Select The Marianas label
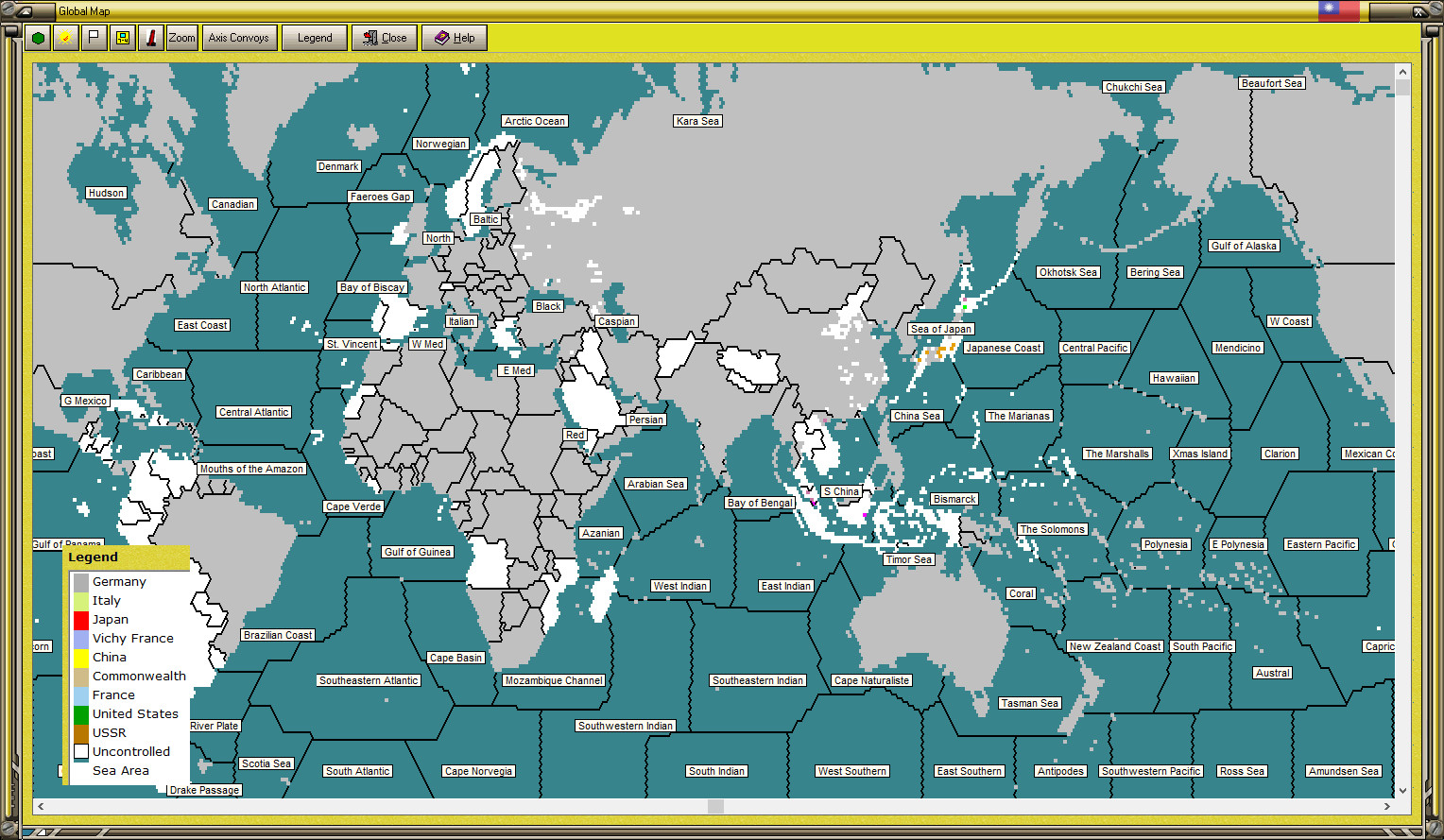Screen dimensions: 1444x840 [1019, 416]
